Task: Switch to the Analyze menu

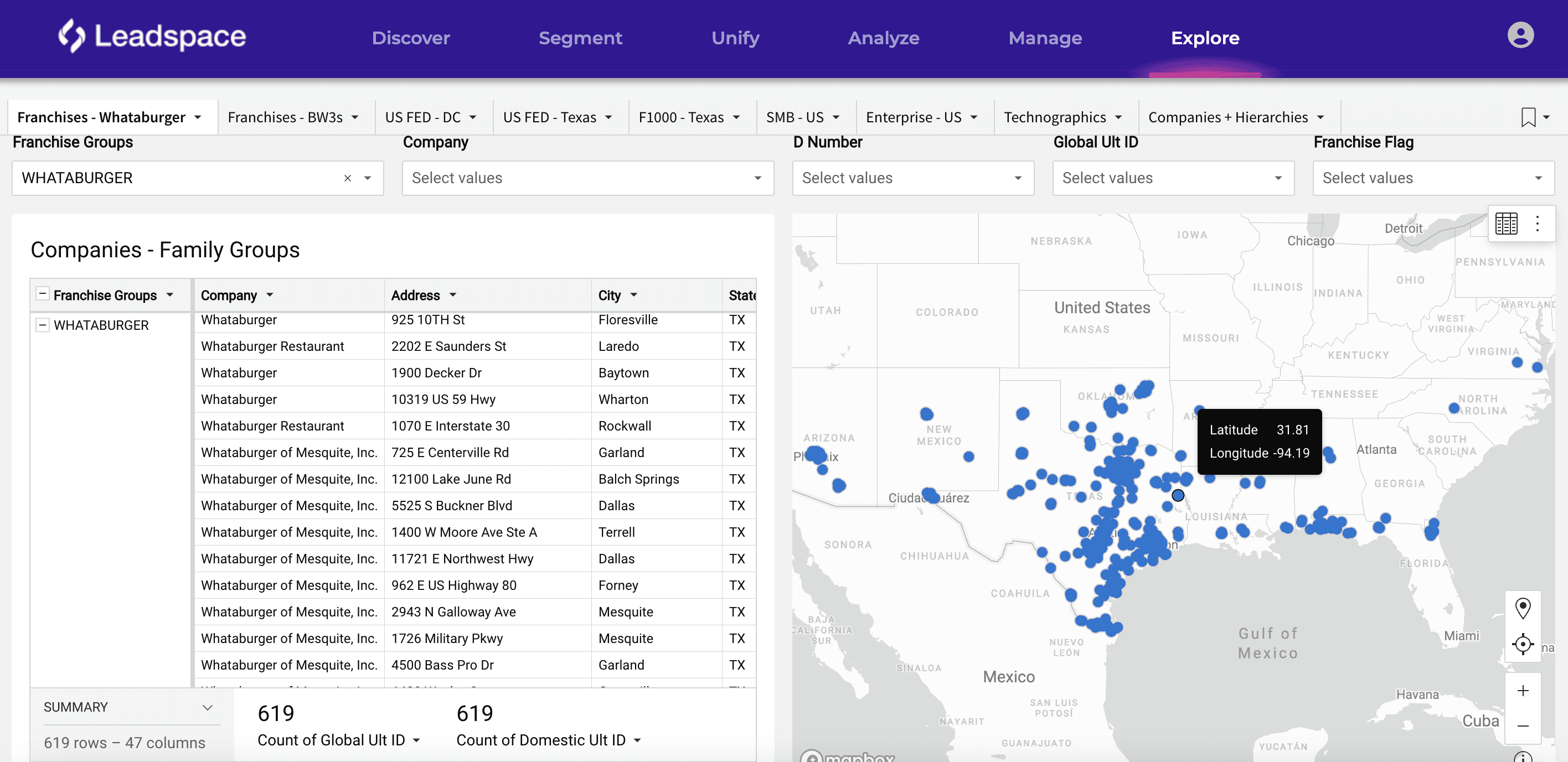Action: coord(883,38)
